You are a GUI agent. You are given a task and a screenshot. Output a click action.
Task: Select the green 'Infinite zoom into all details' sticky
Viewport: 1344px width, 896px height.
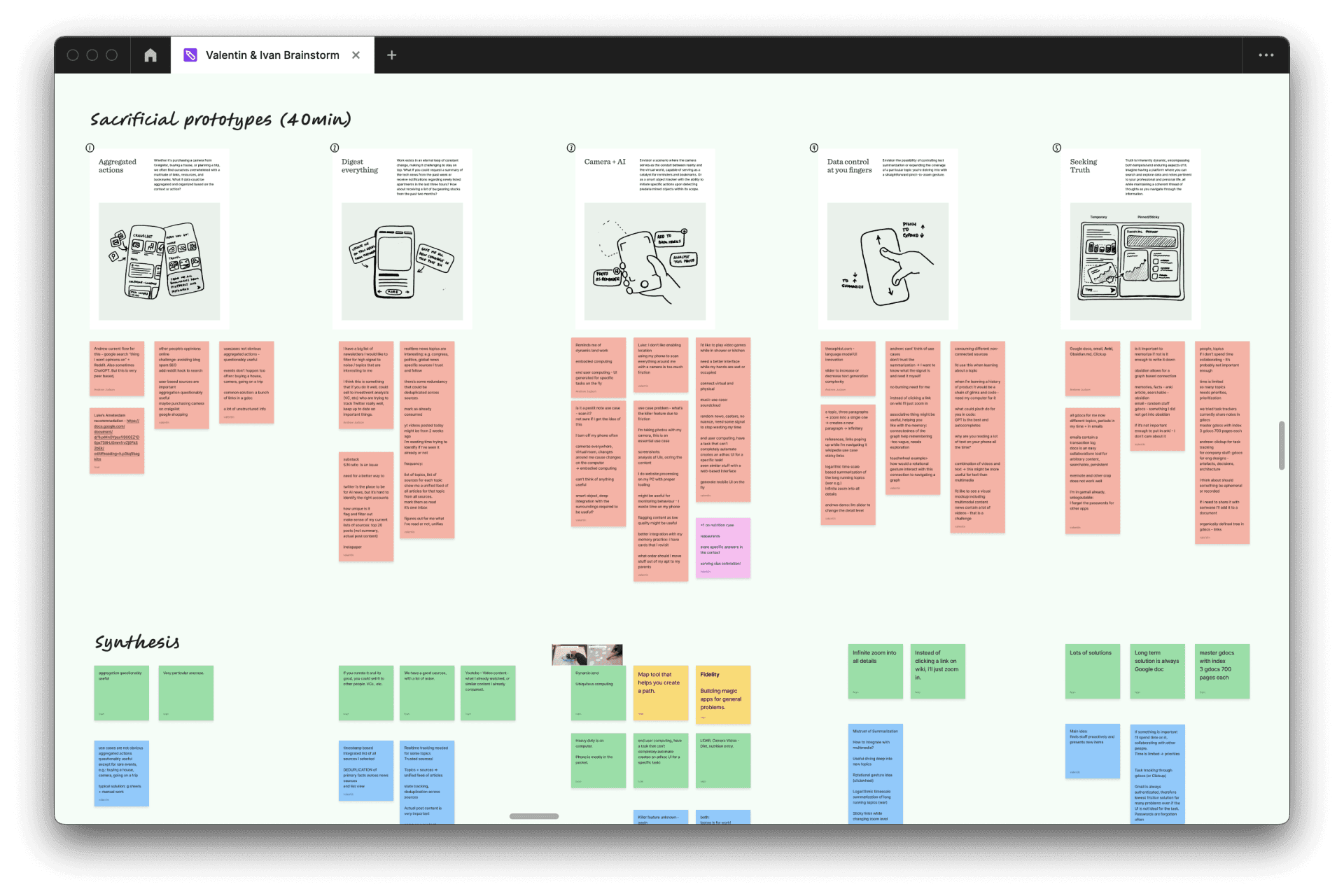click(875, 671)
